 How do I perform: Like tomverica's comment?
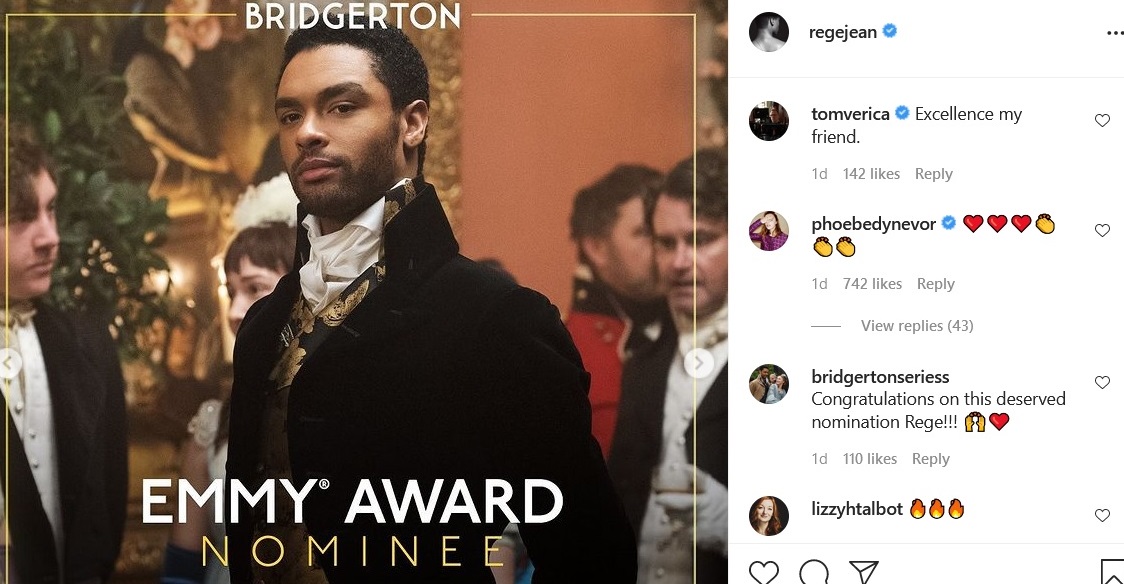pos(1102,120)
